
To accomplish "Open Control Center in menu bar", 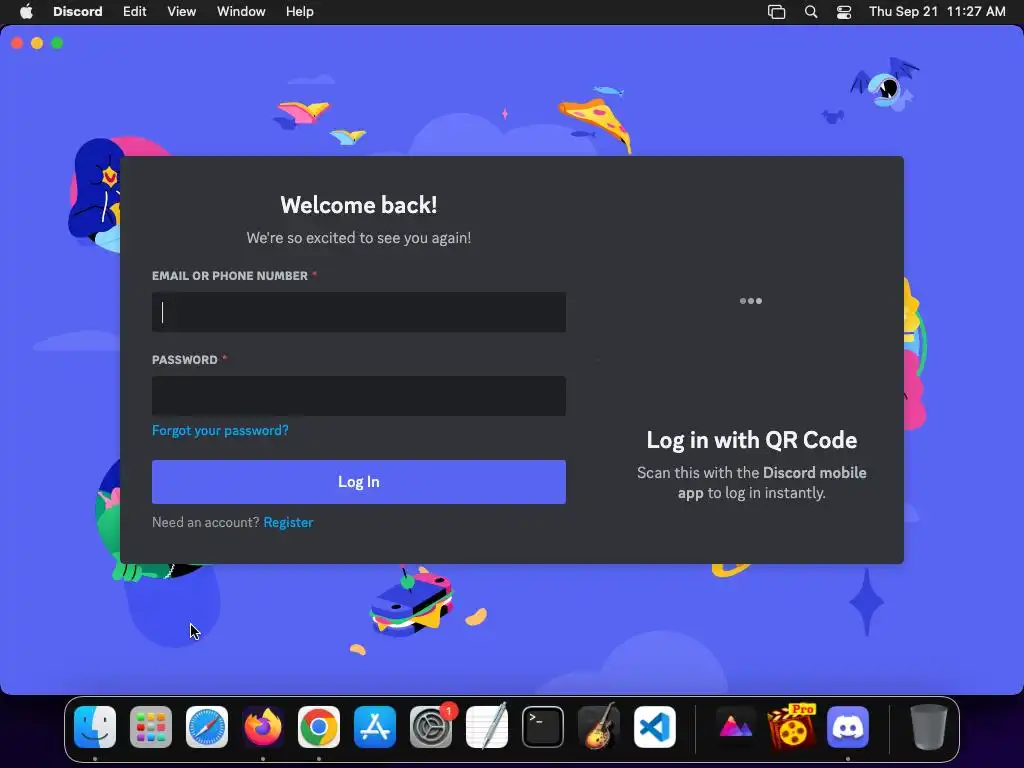I will pos(844,12).
